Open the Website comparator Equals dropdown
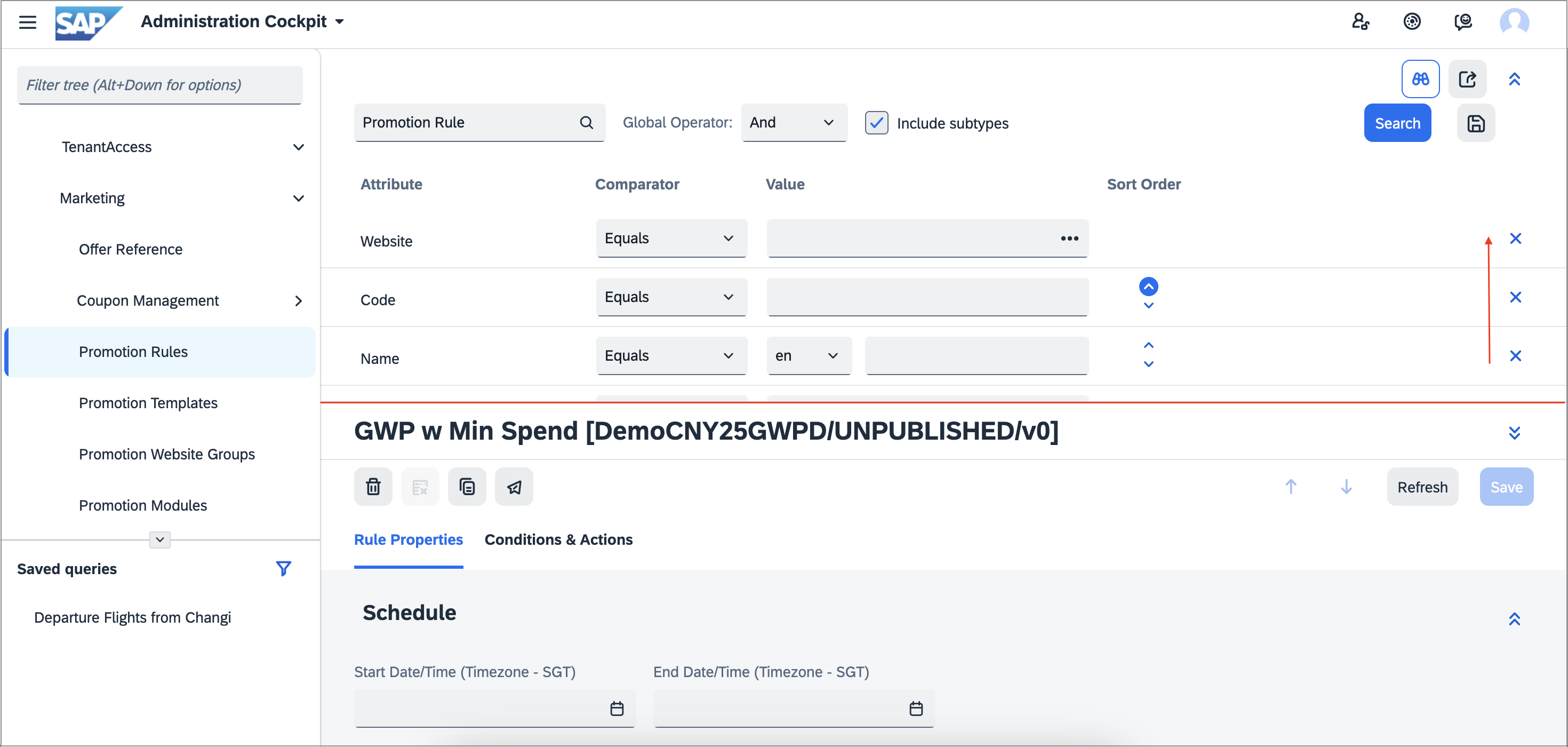 [671, 239]
